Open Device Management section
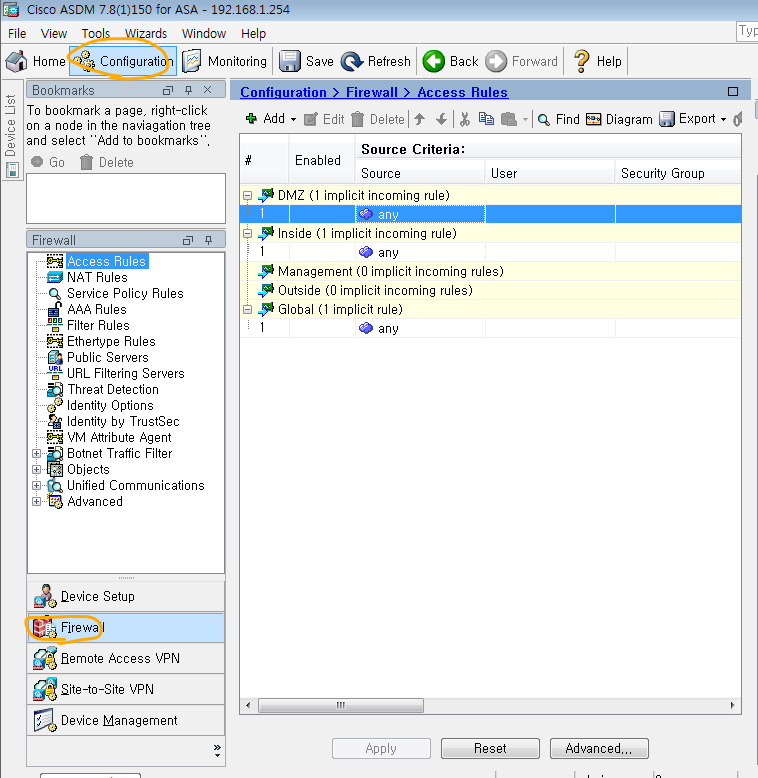Image resolution: width=758 pixels, height=778 pixels. 126,720
